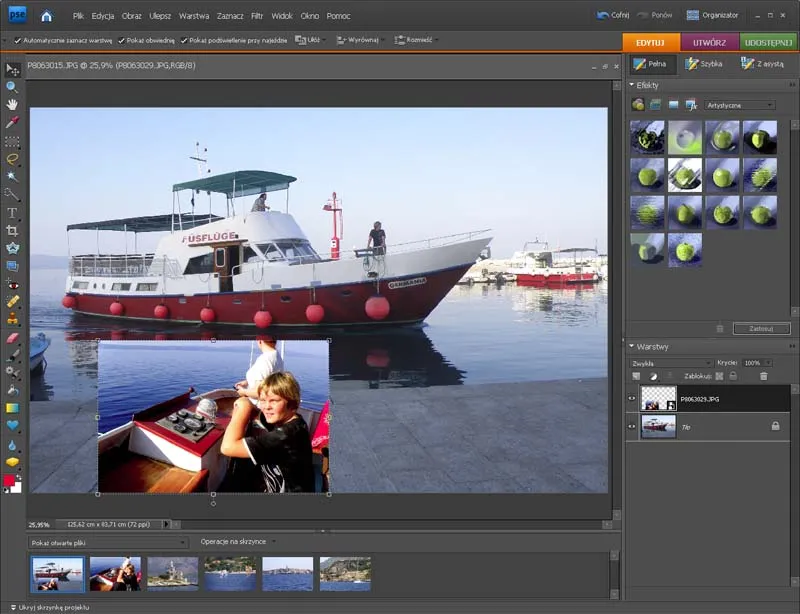The image size is (800, 614).
Task: Open the Edycja menu
Action: pyautogui.click(x=103, y=16)
